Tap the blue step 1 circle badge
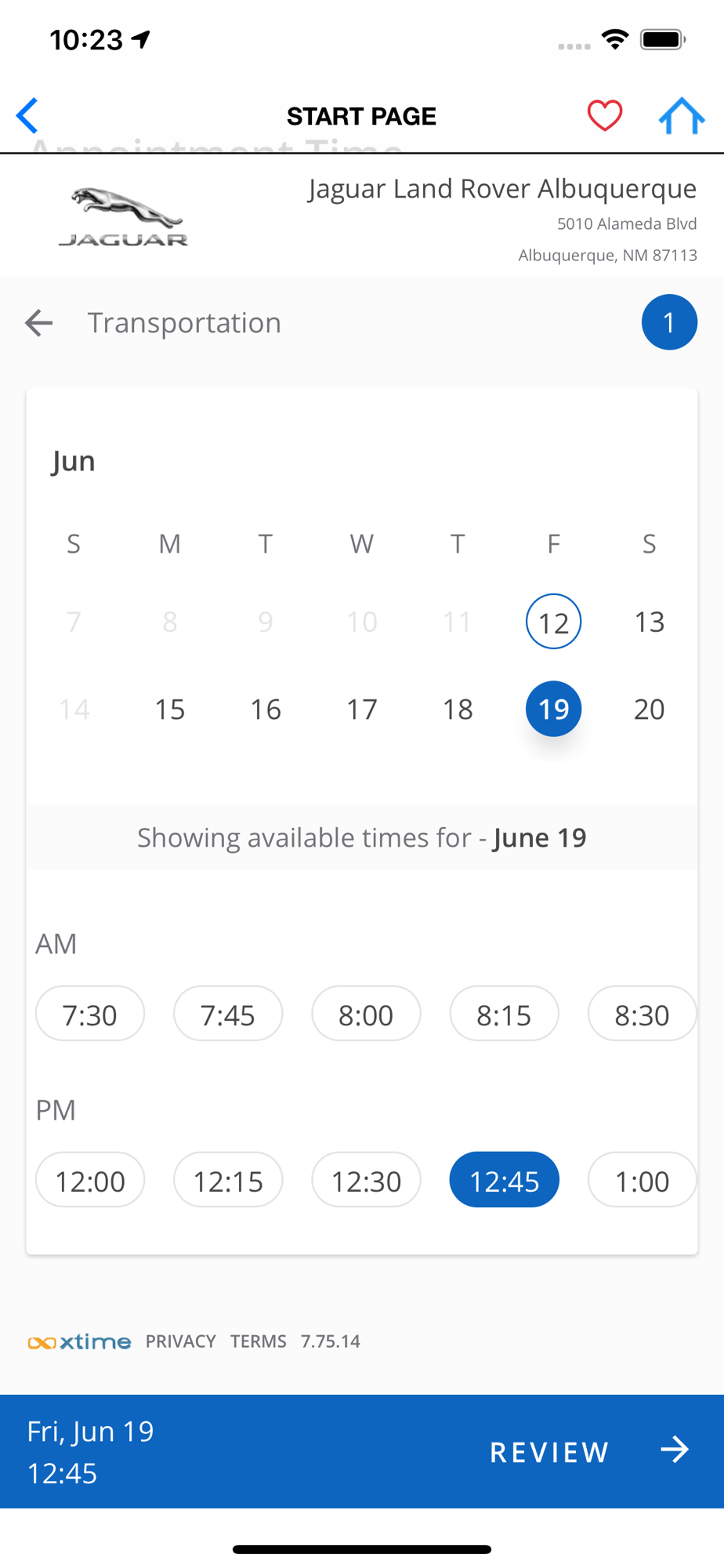724x1568 pixels. [x=669, y=322]
